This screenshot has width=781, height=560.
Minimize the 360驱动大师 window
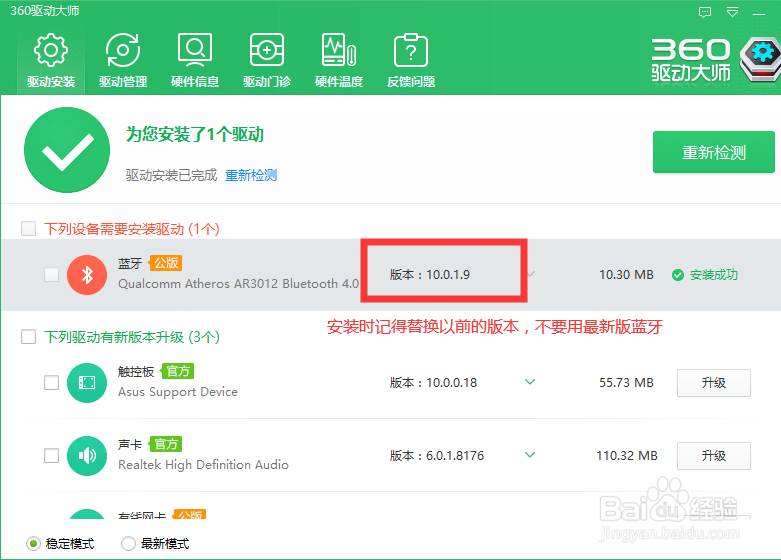759,13
